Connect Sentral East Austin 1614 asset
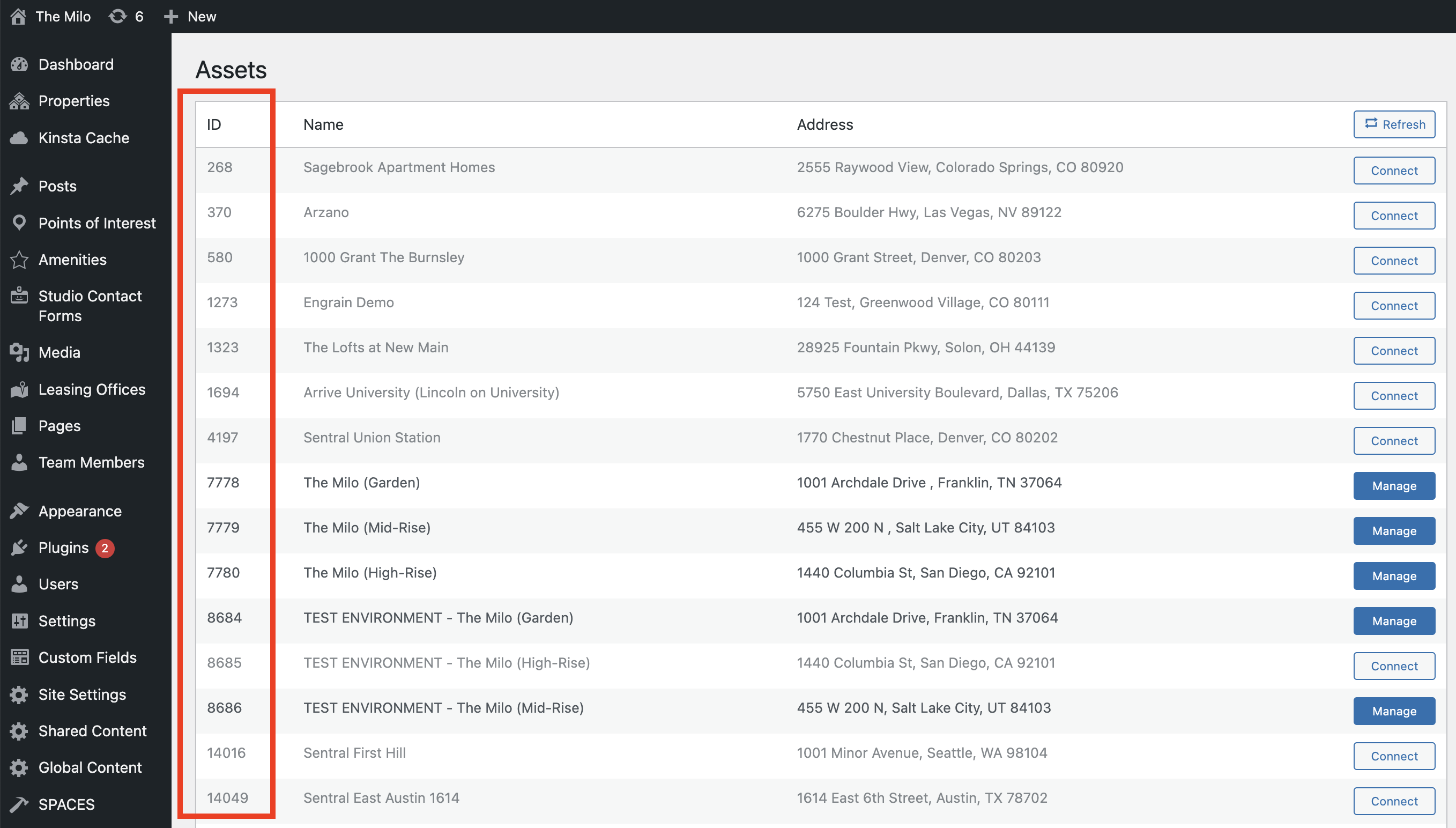1456x828 pixels. pyautogui.click(x=1394, y=801)
